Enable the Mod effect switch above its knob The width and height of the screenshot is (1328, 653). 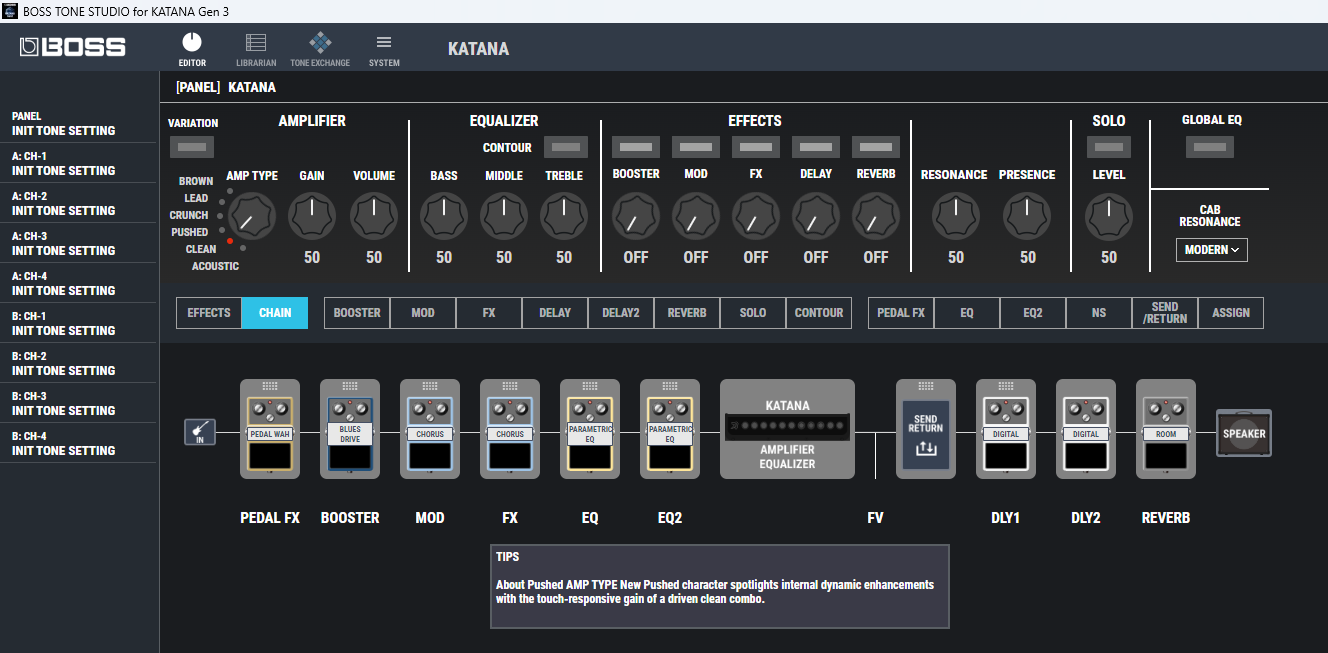(696, 147)
